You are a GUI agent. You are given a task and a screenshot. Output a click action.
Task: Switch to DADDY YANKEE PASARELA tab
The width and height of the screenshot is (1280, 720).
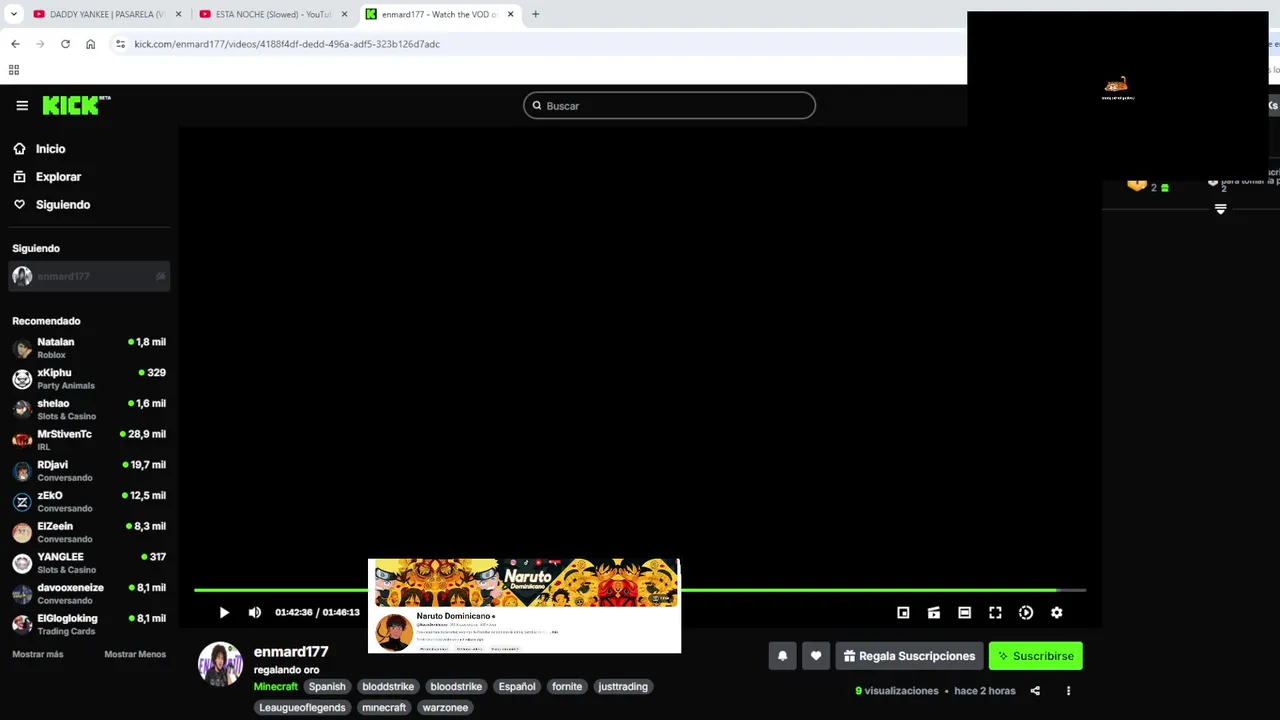pos(107,14)
